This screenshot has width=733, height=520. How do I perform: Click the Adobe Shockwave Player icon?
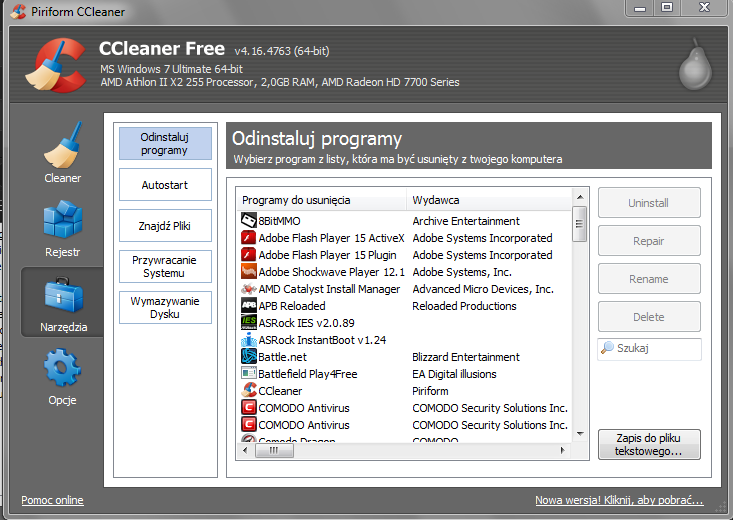[249, 272]
